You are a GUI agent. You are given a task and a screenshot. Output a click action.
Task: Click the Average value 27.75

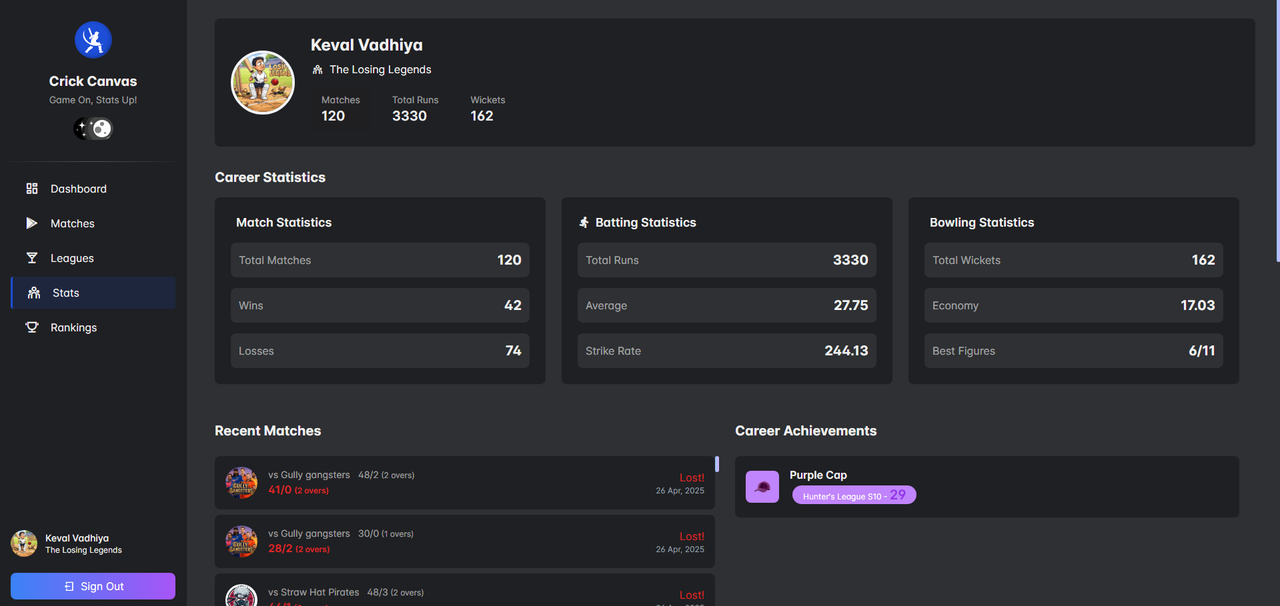coord(851,305)
